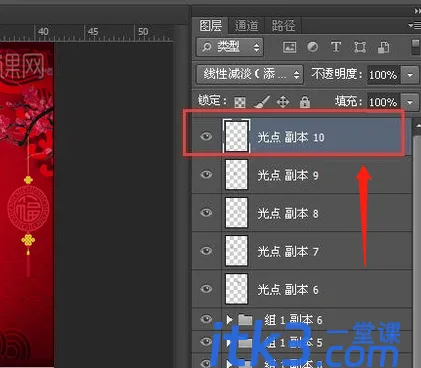Screen dimensions: 421x368
Task: Select the 光点 副本 9 layer thumbnail
Action: [x=236, y=175]
